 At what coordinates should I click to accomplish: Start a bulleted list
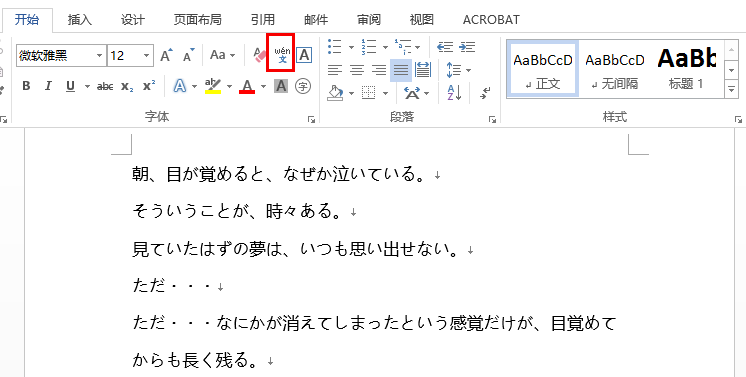point(335,47)
